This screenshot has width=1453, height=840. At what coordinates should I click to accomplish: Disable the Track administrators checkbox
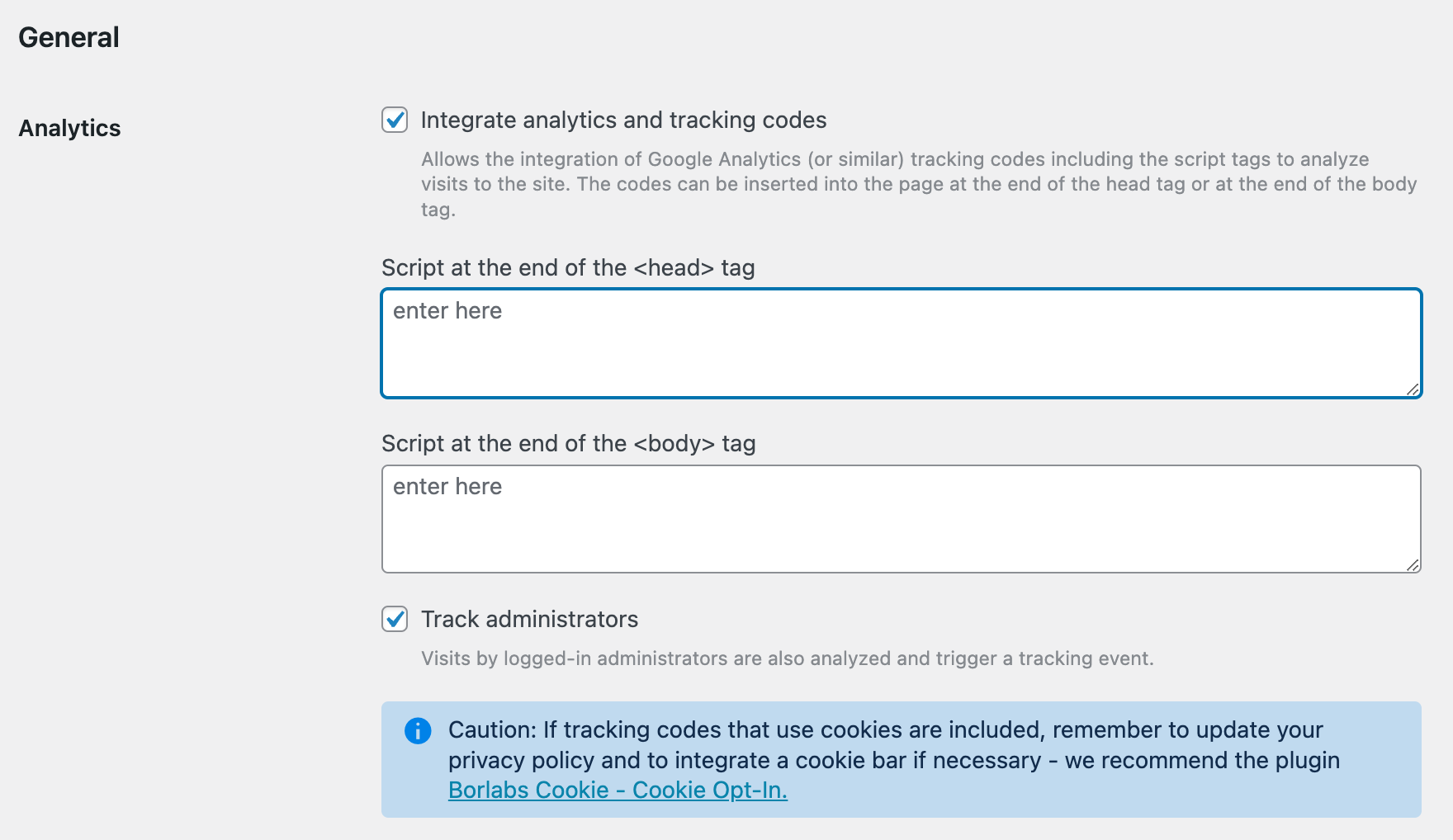point(395,619)
